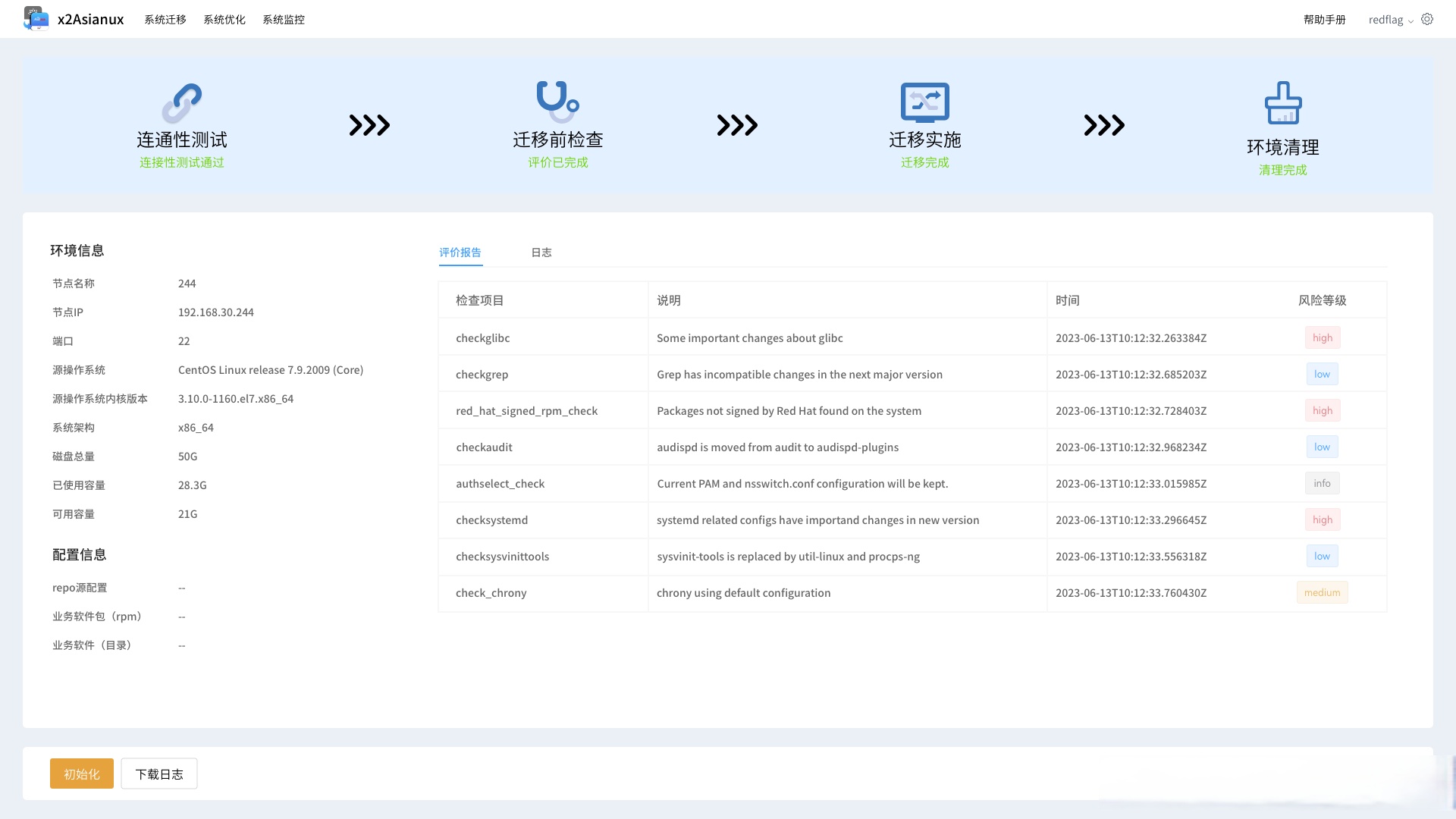Select the 评价报告 tab

click(x=460, y=253)
